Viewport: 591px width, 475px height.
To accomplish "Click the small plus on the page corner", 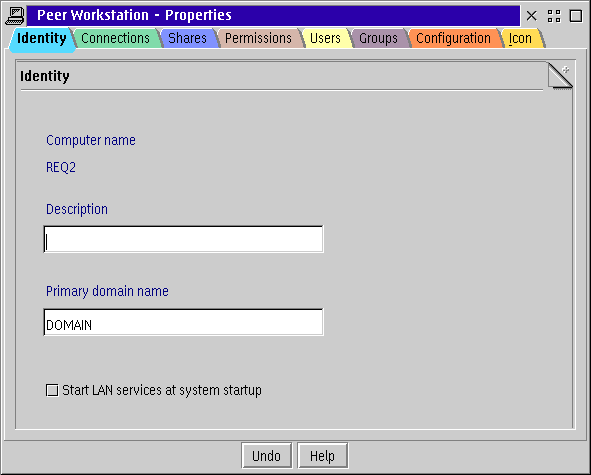I will tap(565, 70).
